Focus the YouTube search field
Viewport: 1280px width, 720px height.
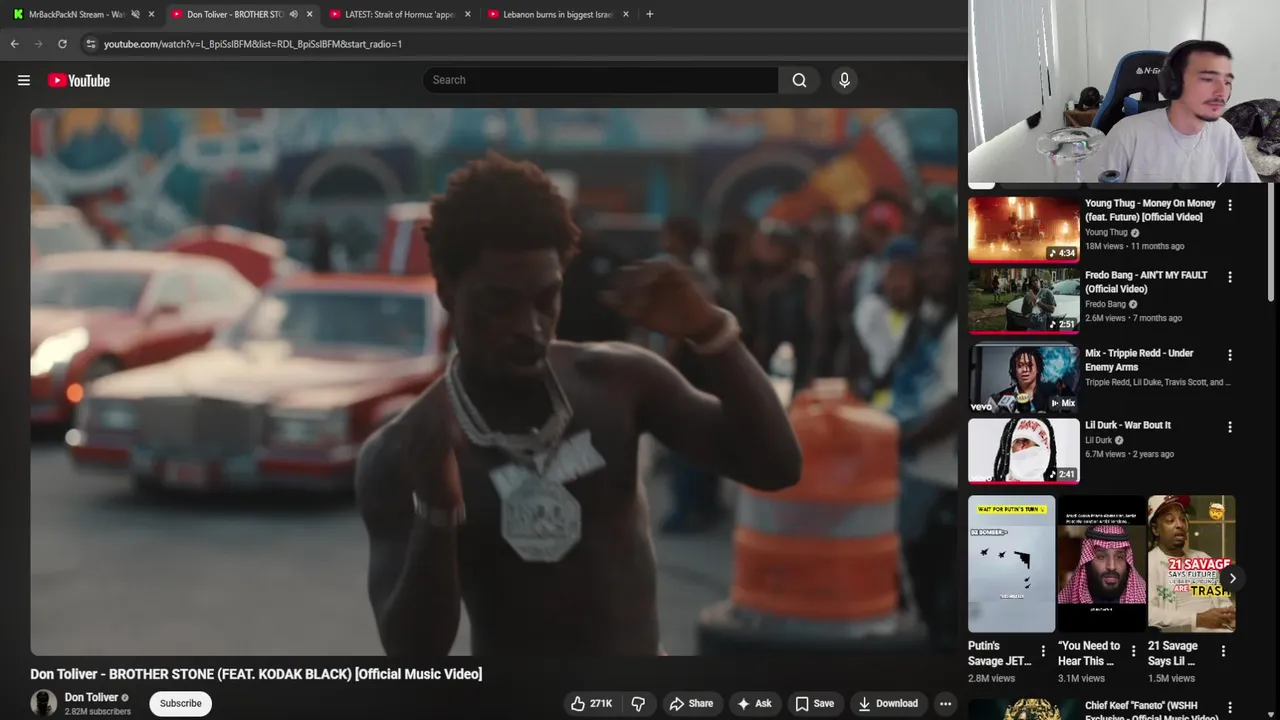coord(600,80)
